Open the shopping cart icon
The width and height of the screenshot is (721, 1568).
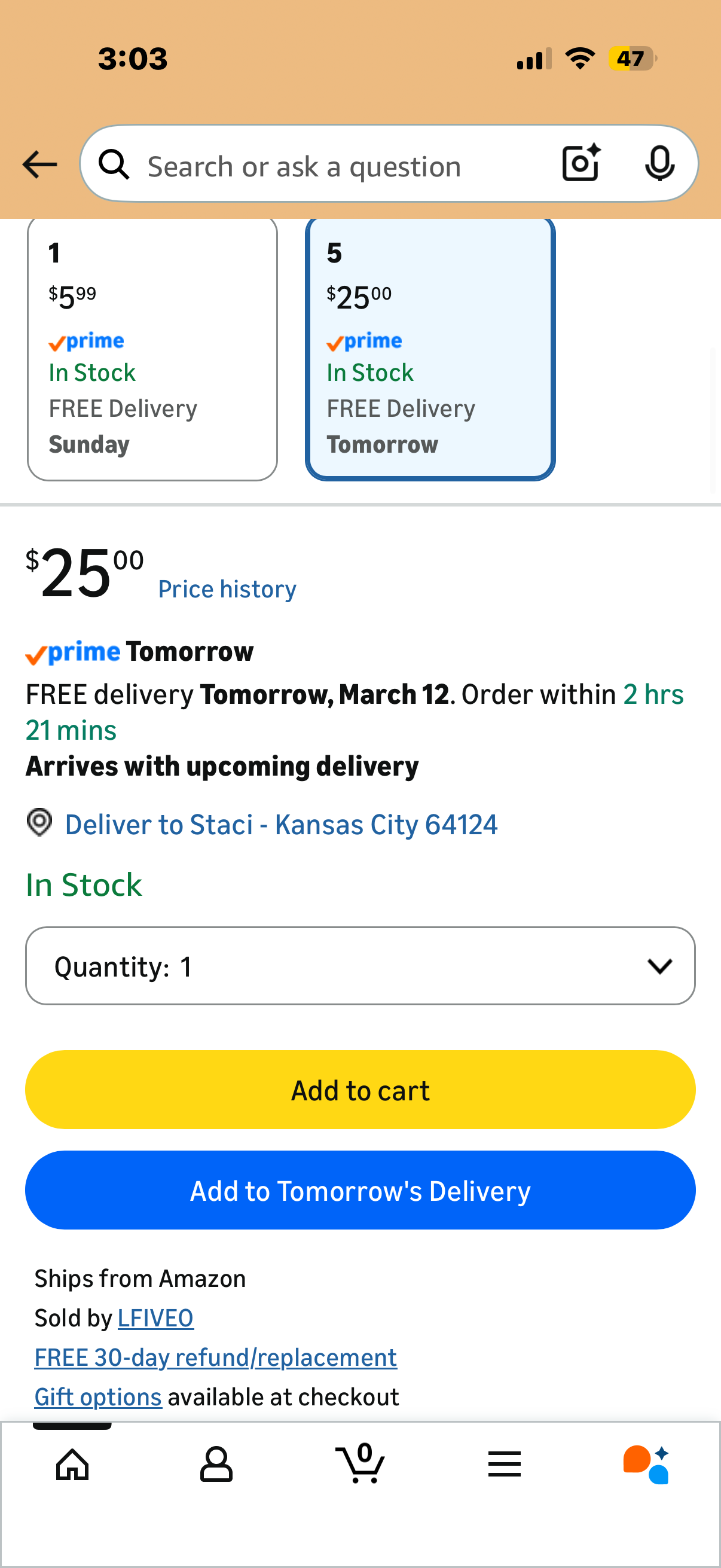point(360,1462)
